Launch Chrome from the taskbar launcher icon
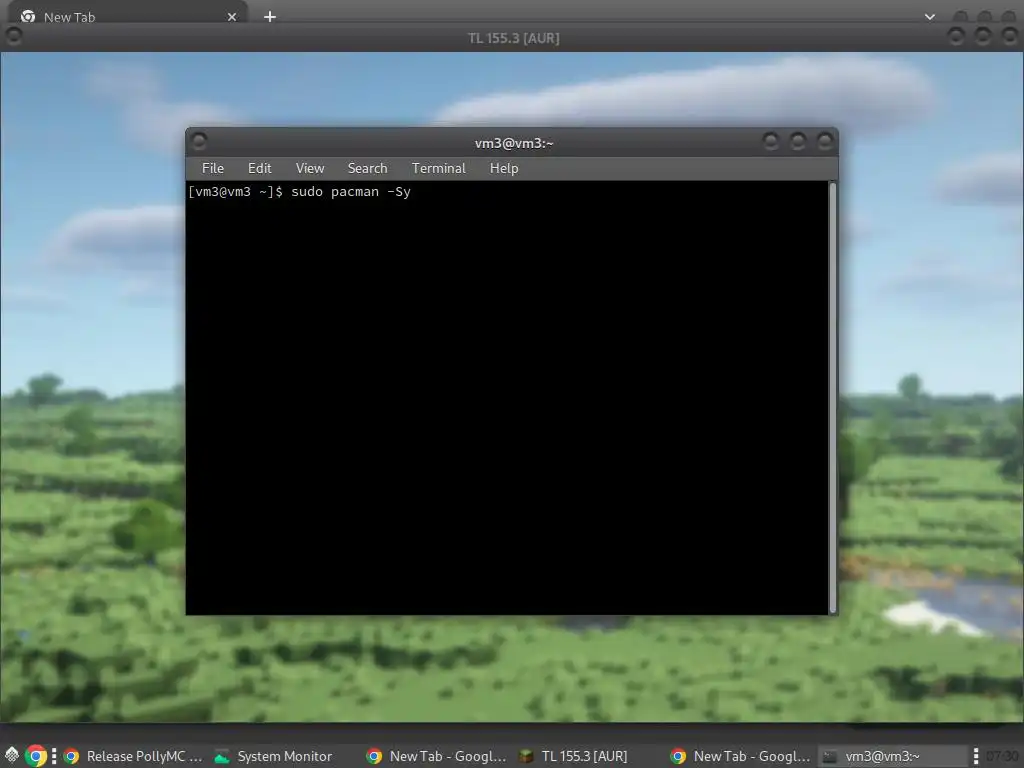Viewport: 1024px width, 768px height. (36, 756)
